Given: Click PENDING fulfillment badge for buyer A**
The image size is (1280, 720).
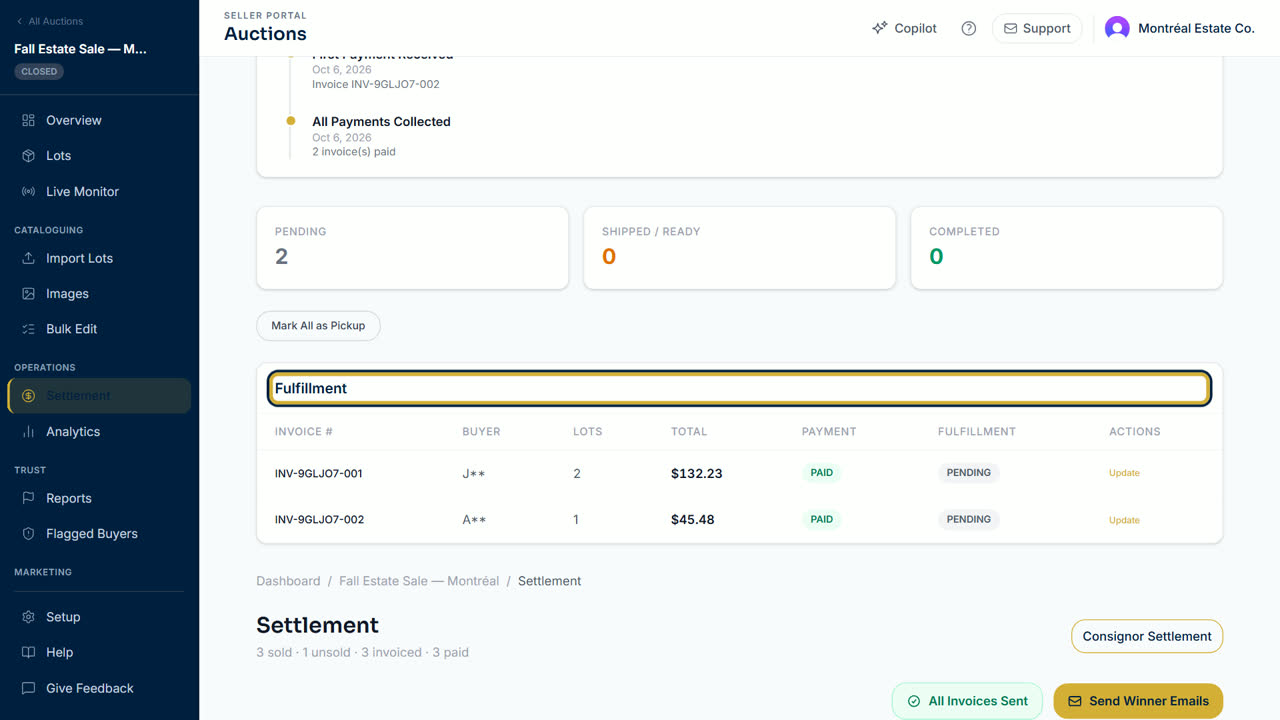Looking at the screenshot, I should tap(968, 520).
